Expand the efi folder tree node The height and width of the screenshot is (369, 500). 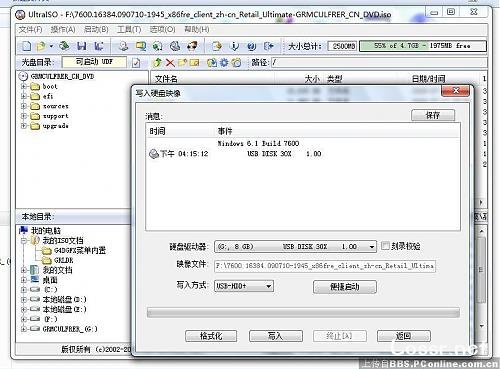[x=23, y=96]
